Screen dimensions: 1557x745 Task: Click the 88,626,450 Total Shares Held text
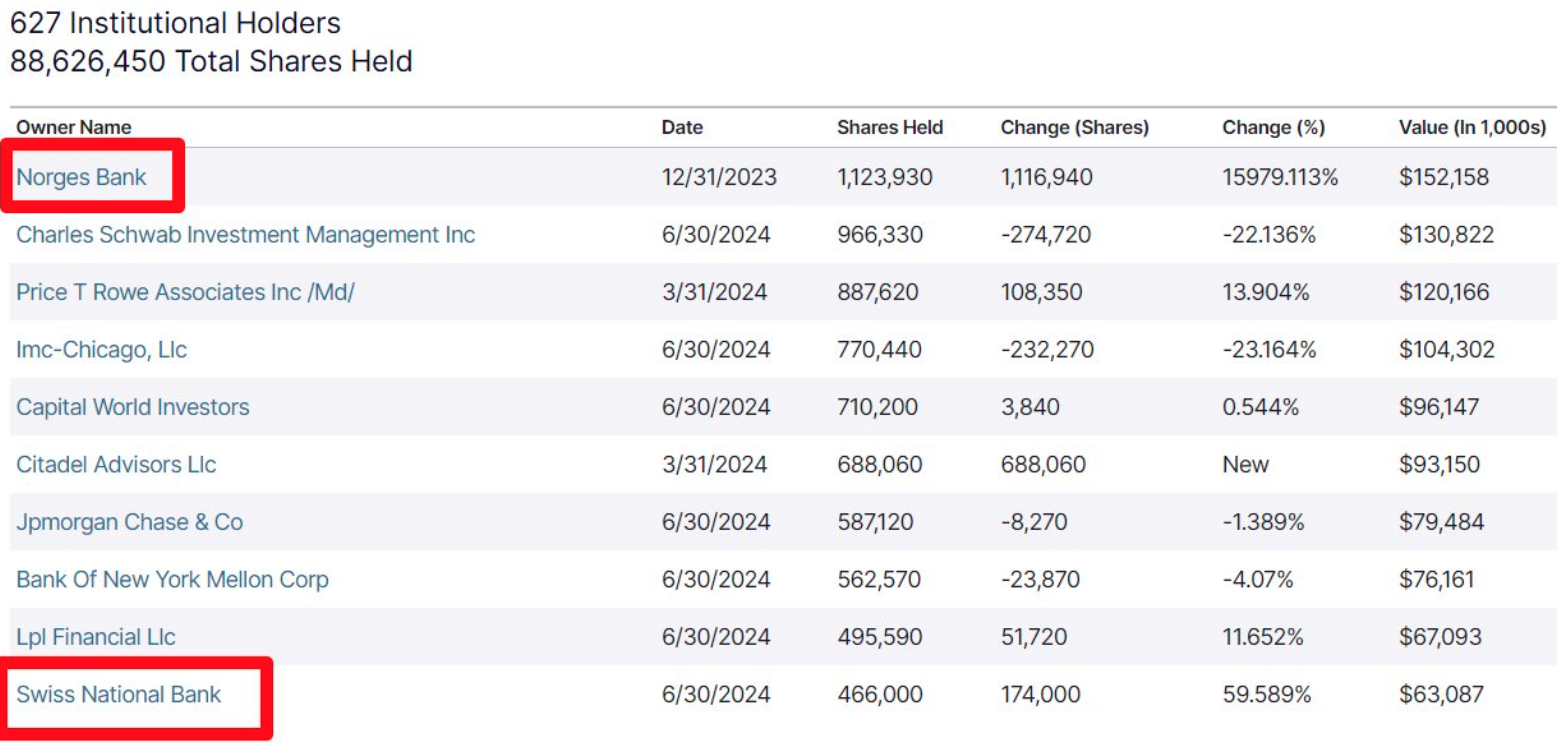click(211, 62)
